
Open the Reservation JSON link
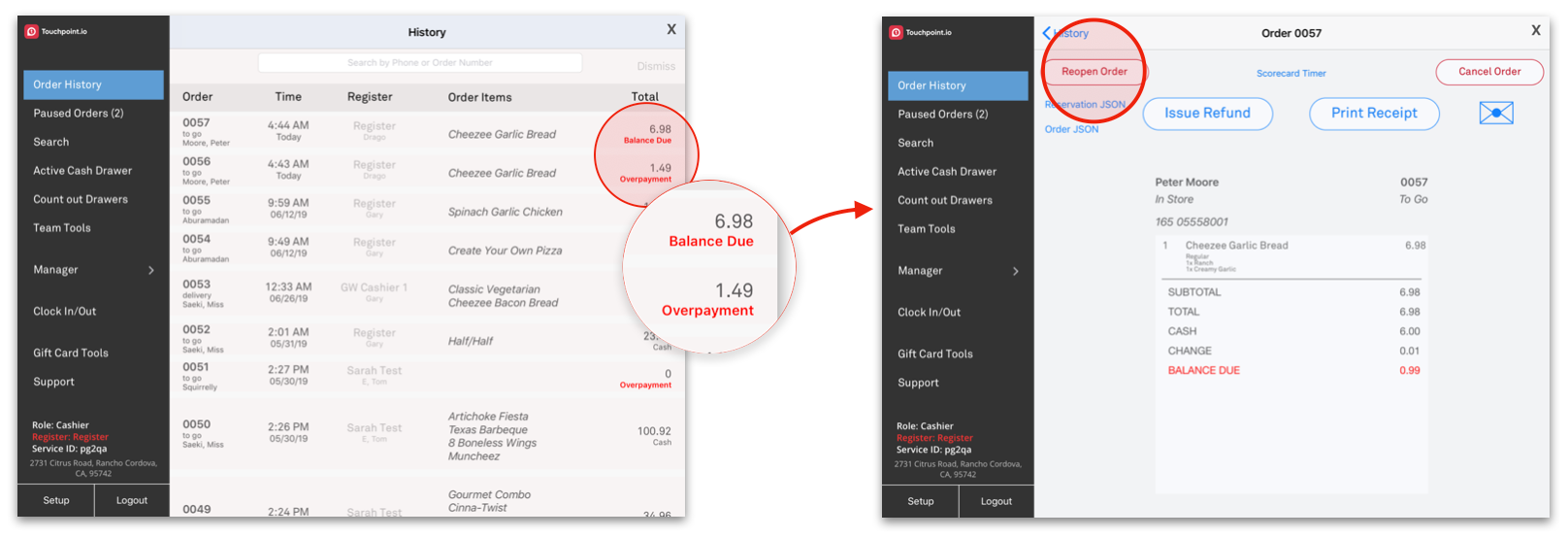1085,105
